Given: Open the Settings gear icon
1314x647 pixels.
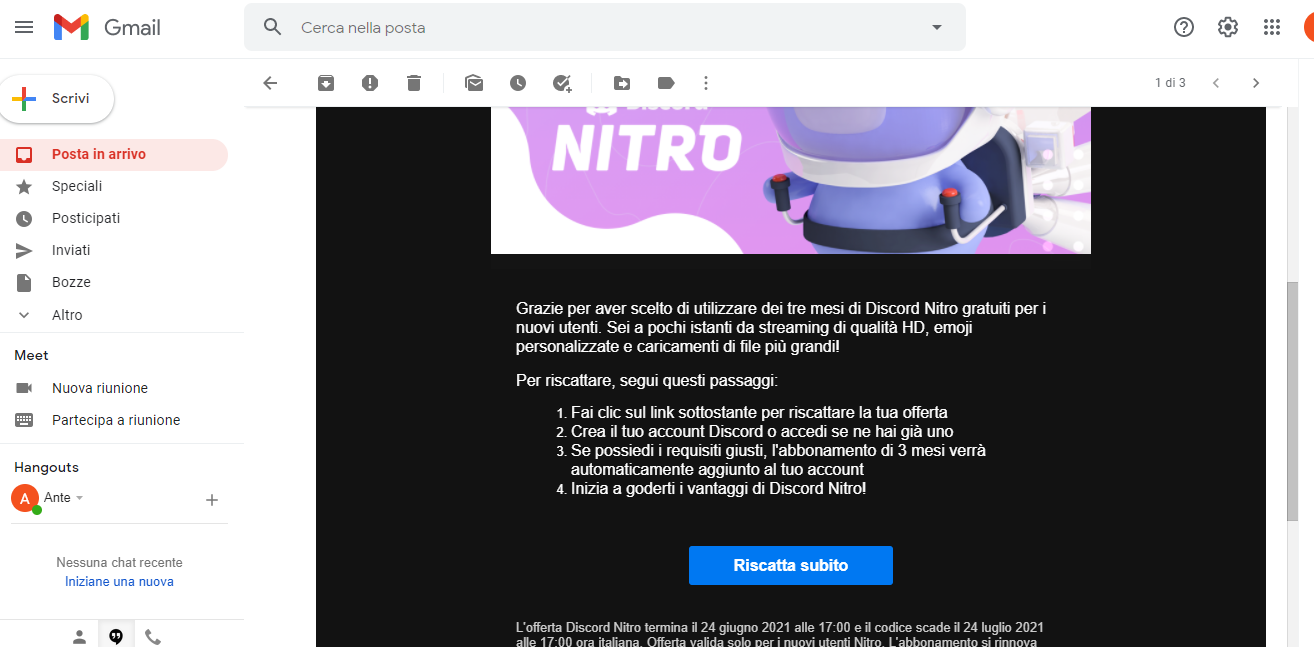Looking at the screenshot, I should click(x=1228, y=27).
